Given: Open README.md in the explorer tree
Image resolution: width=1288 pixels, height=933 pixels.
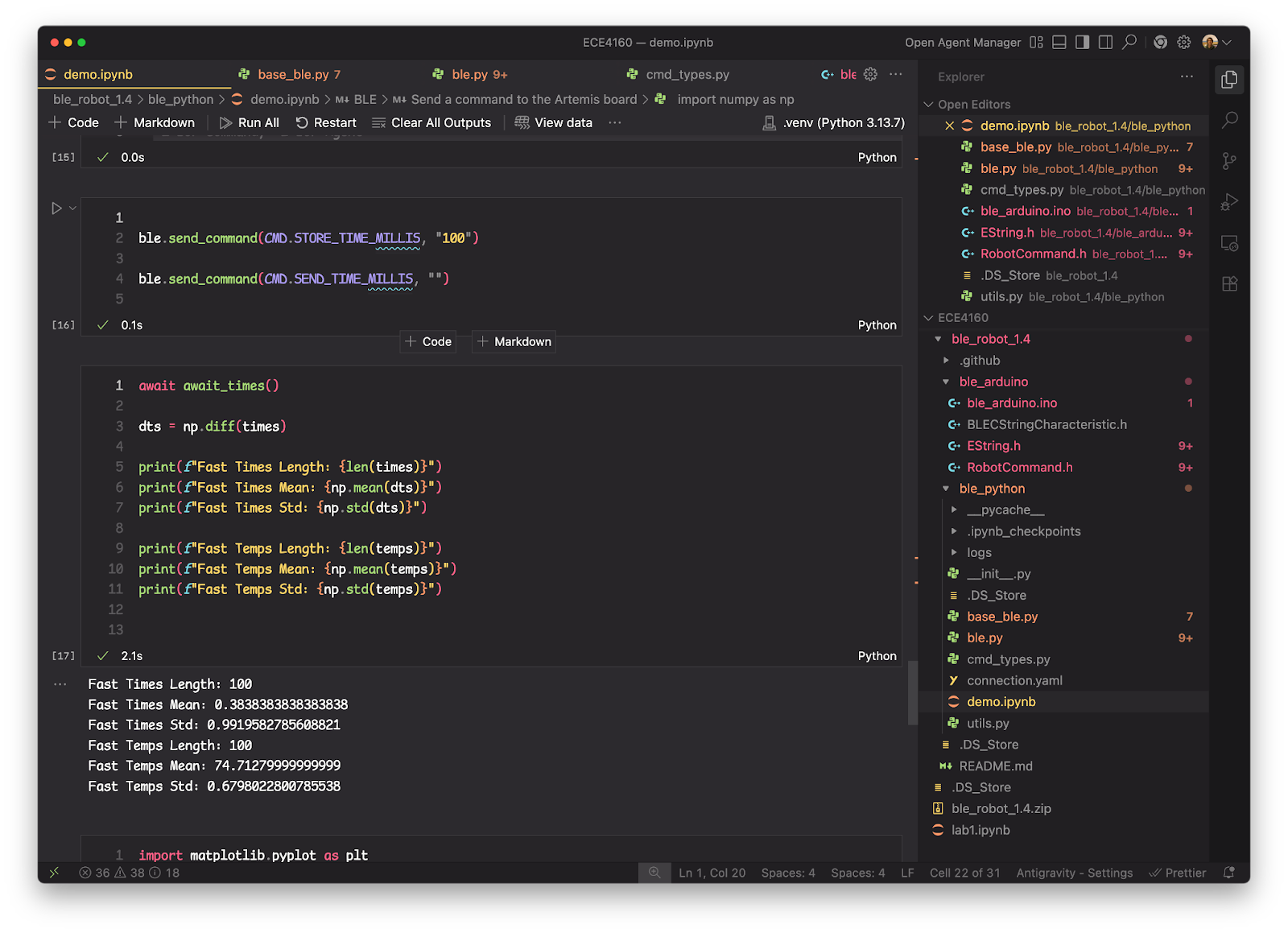Looking at the screenshot, I should [x=995, y=766].
